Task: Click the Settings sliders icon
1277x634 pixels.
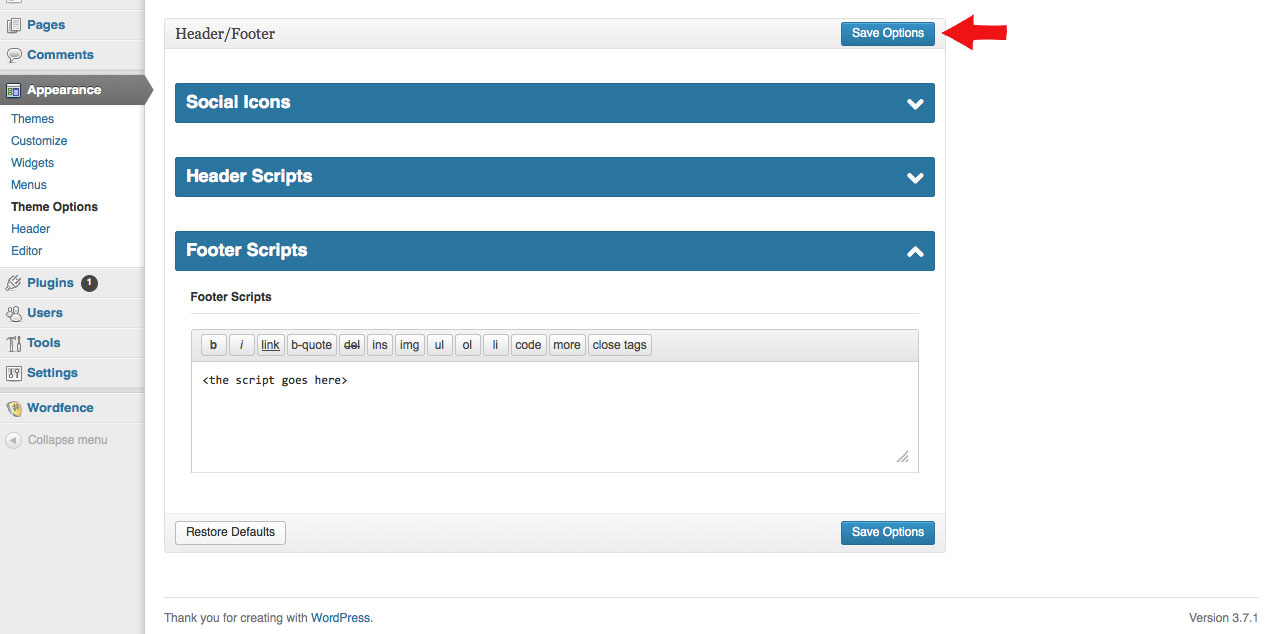Action: tap(14, 373)
